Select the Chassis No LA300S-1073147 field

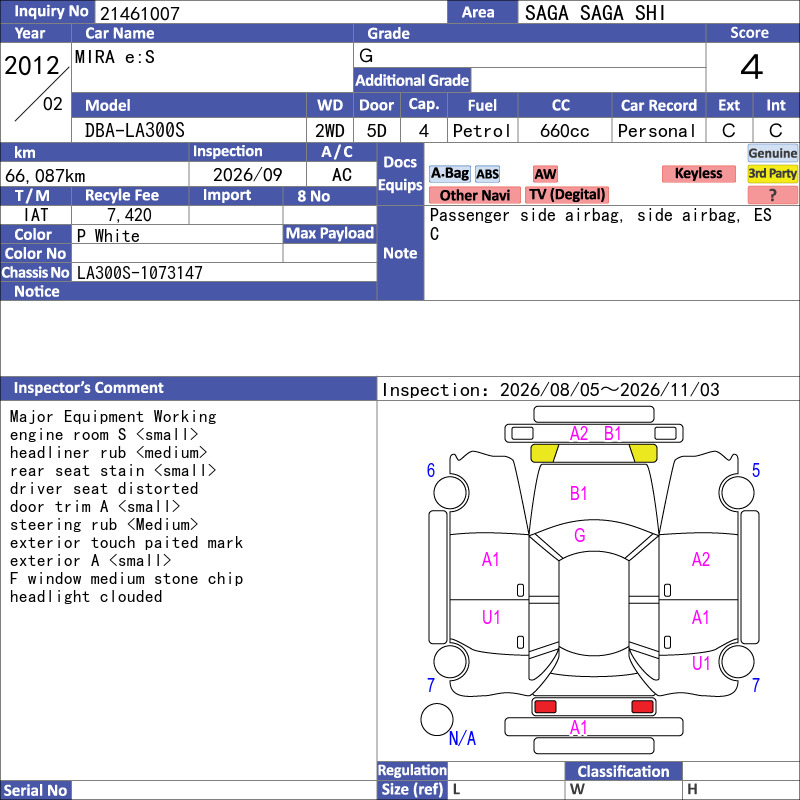click(x=224, y=272)
